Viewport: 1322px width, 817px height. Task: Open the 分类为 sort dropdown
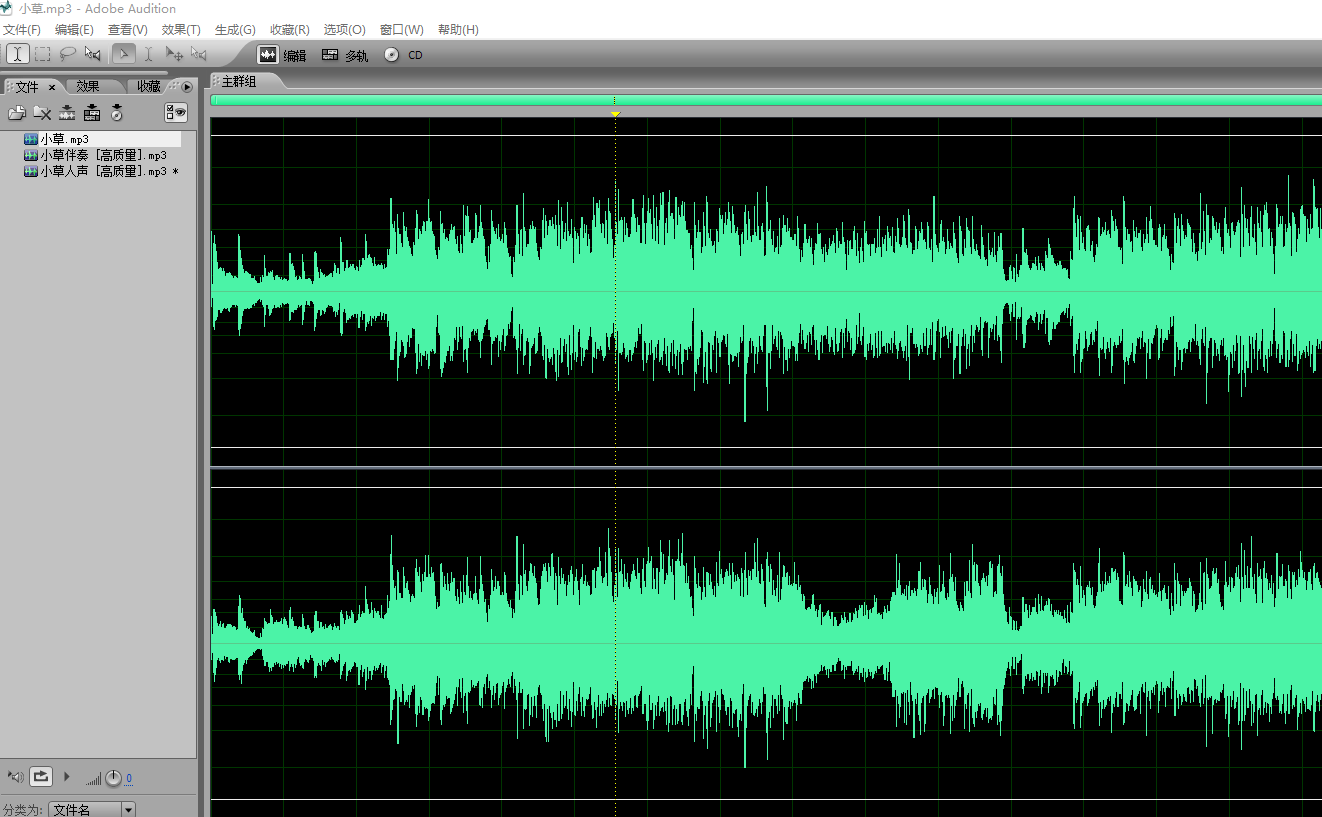click(92, 809)
